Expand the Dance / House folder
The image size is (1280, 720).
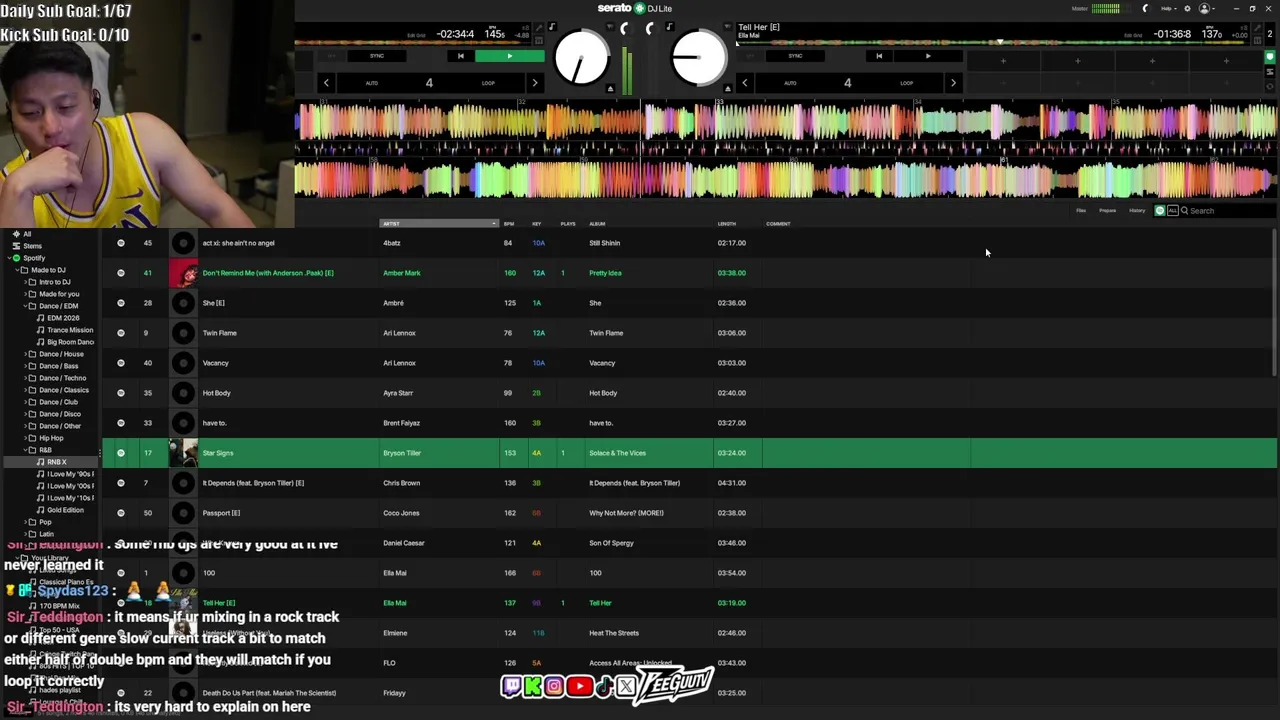24,354
